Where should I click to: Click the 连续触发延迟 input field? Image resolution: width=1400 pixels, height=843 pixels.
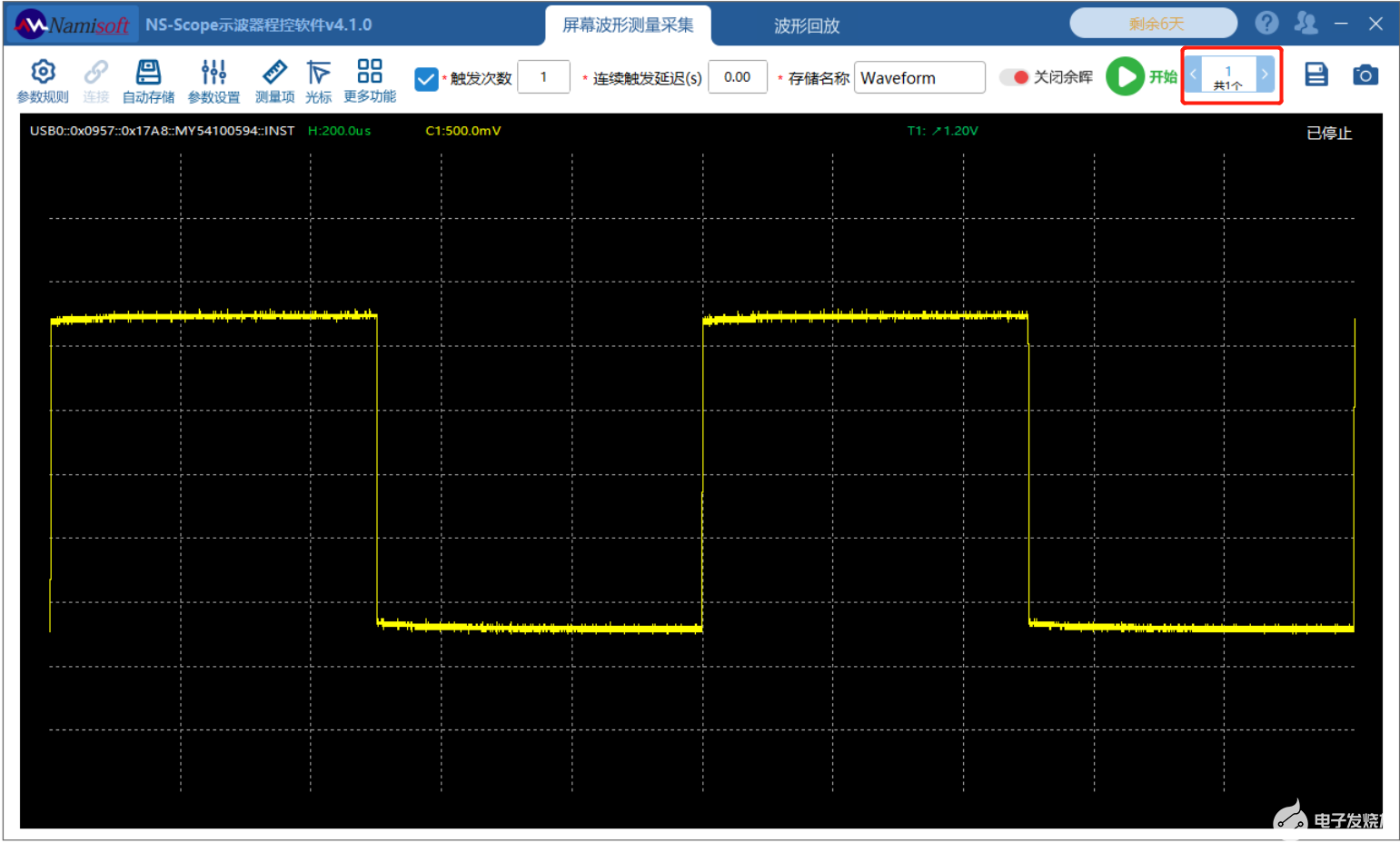tap(738, 77)
